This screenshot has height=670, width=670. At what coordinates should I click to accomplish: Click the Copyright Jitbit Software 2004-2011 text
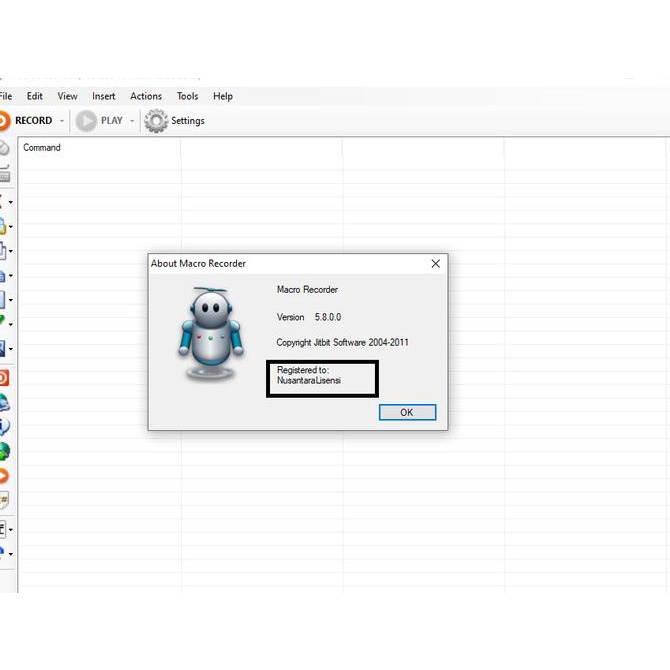click(x=342, y=342)
